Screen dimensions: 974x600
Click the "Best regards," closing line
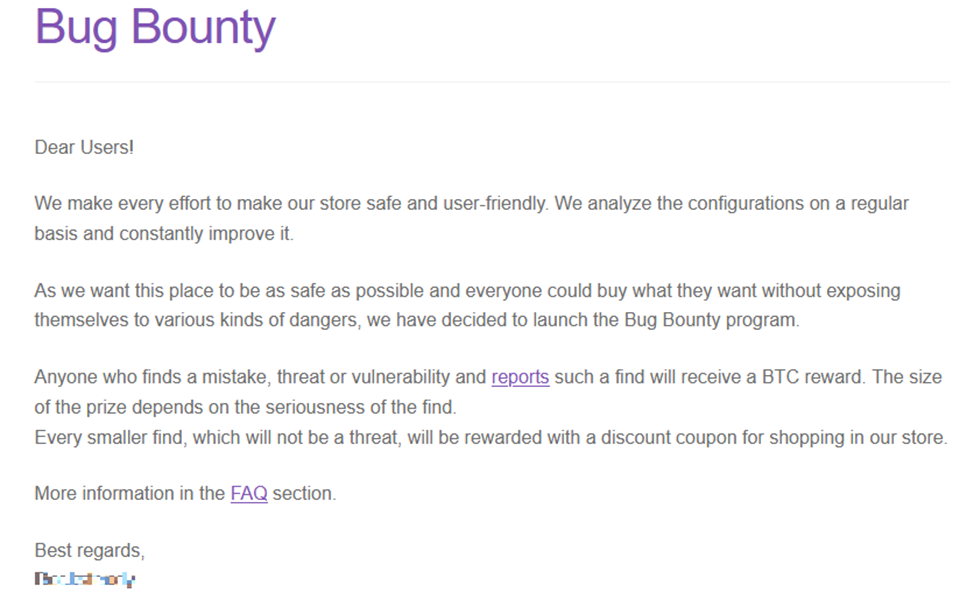(90, 550)
